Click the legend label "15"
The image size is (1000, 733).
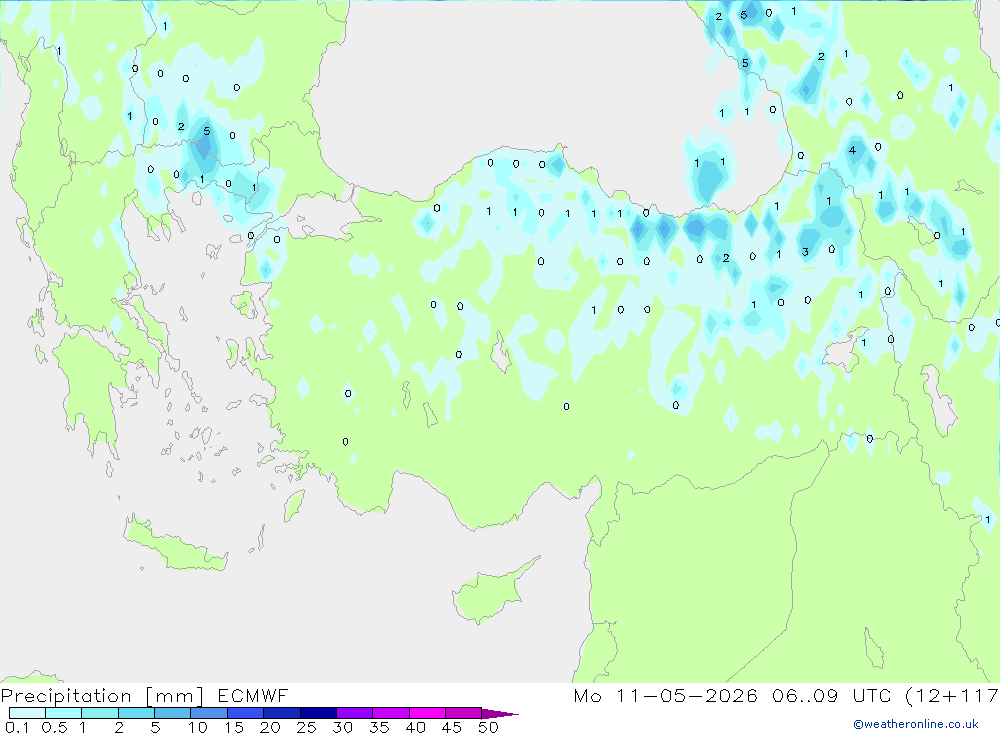(x=234, y=727)
